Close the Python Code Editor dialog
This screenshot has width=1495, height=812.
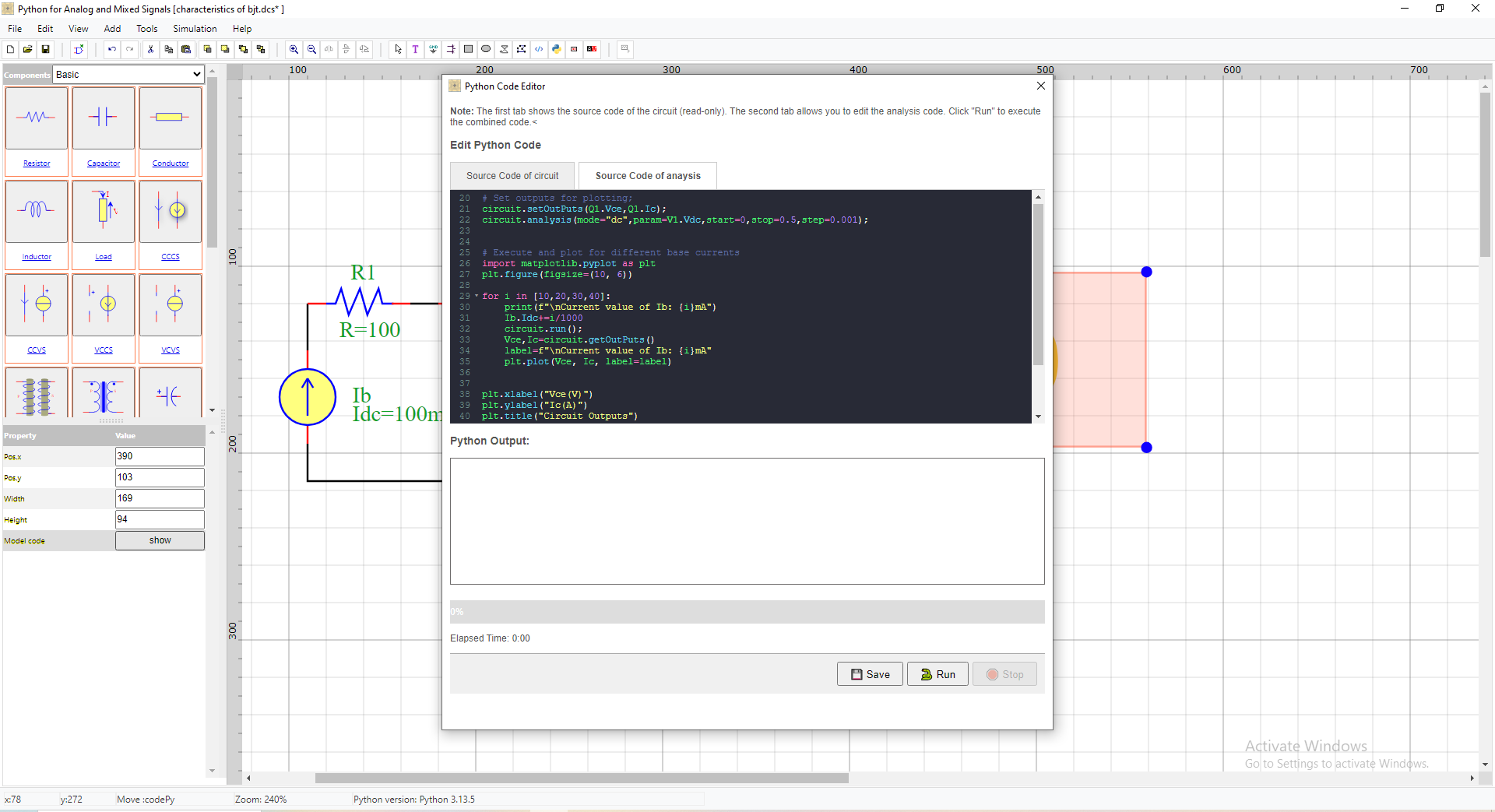point(1041,86)
